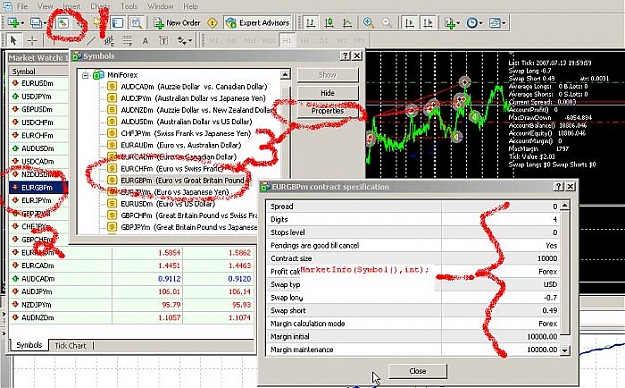The width and height of the screenshot is (625, 388).
Task: Open the Periods clock icon
Action: pos(472,23)
